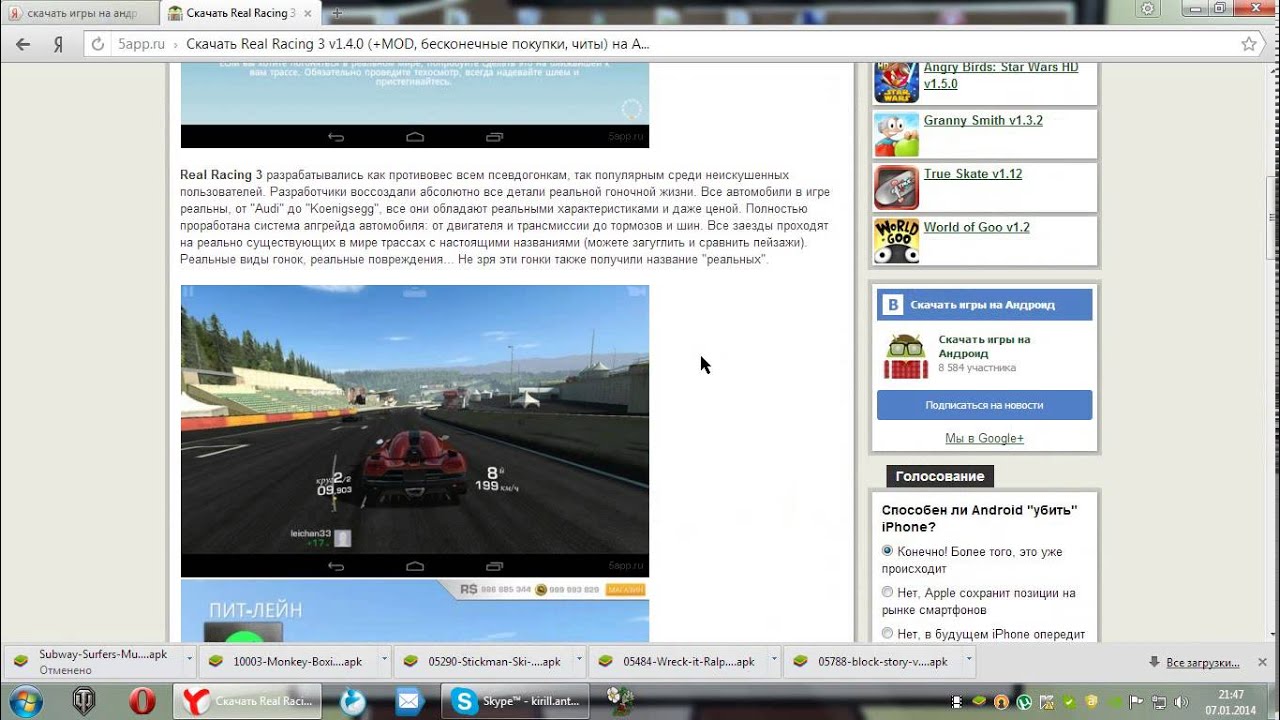Select 'Нет, в будущем iPhone опередит' option
The height and width of the screenshot is (720, 1280).
point(887,633)
